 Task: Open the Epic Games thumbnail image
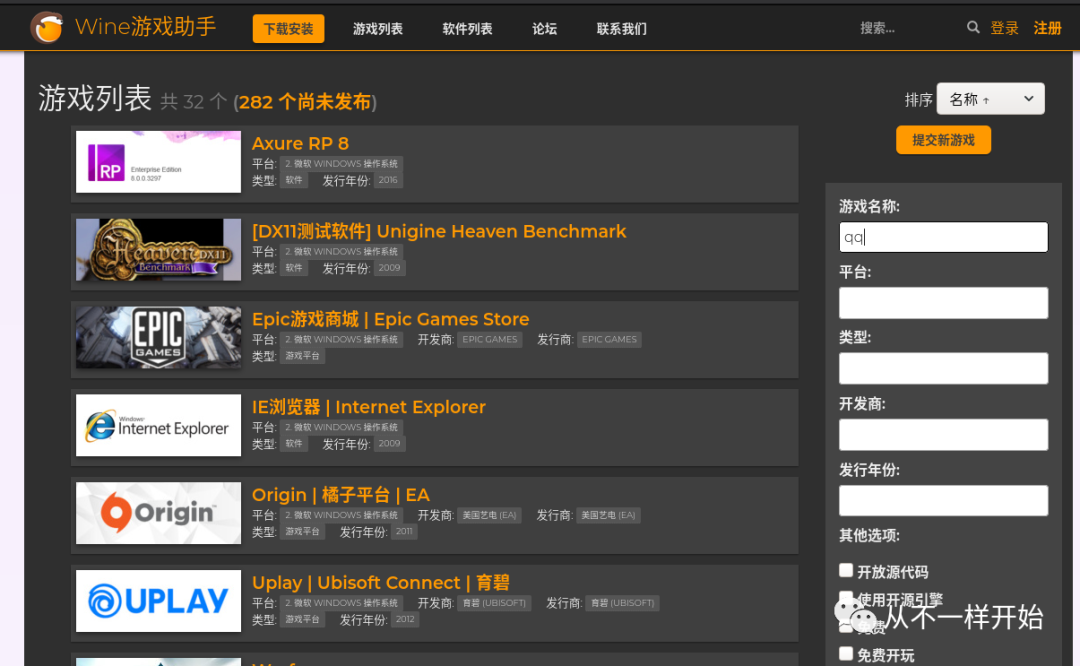[x=158, y=337]
